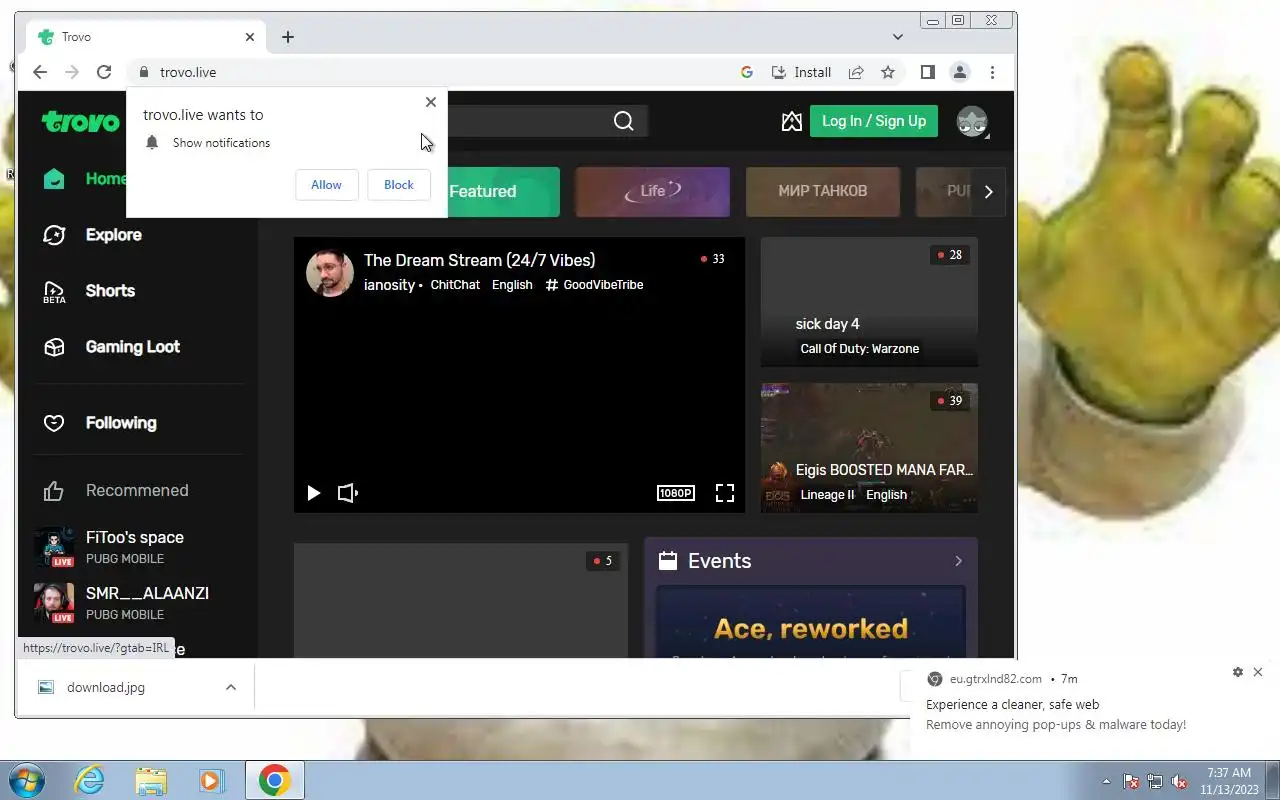Open download.jpg from downloads bar
Screen dimensions: 1280x800
tap(106, 687)
